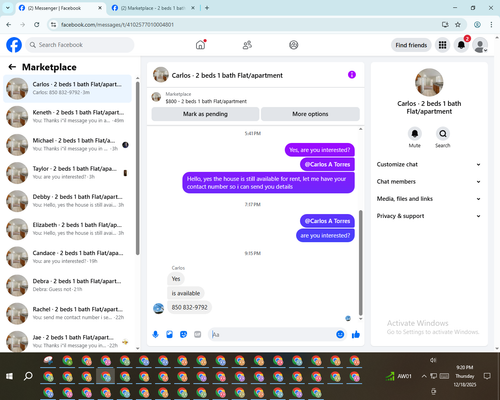Viewport: 500px width, 400px height.
Task: Open Taylor chat in the list
Action: coord(67,173)
